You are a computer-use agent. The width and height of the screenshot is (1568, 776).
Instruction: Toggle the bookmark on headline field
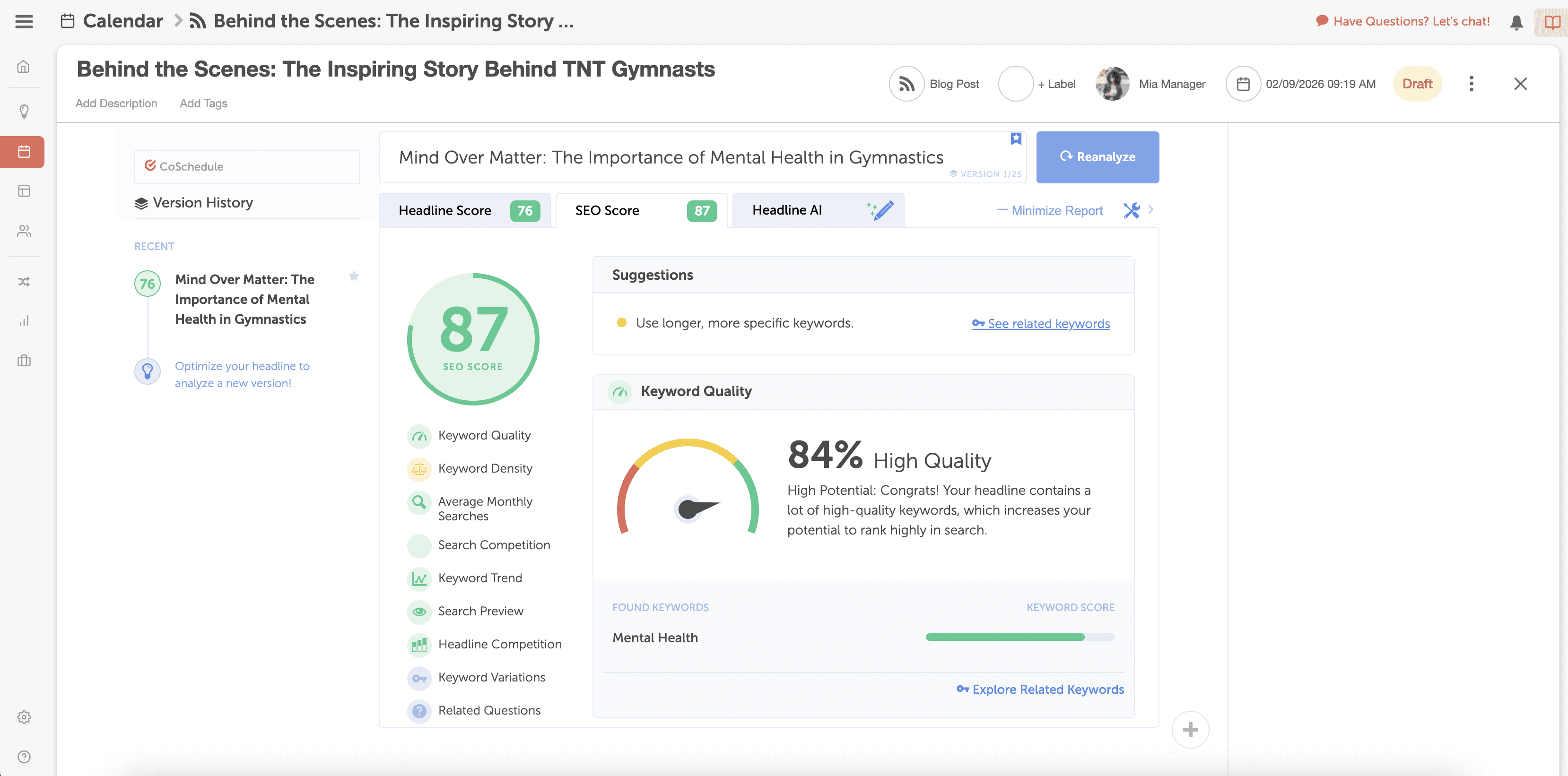(1016, 138)
